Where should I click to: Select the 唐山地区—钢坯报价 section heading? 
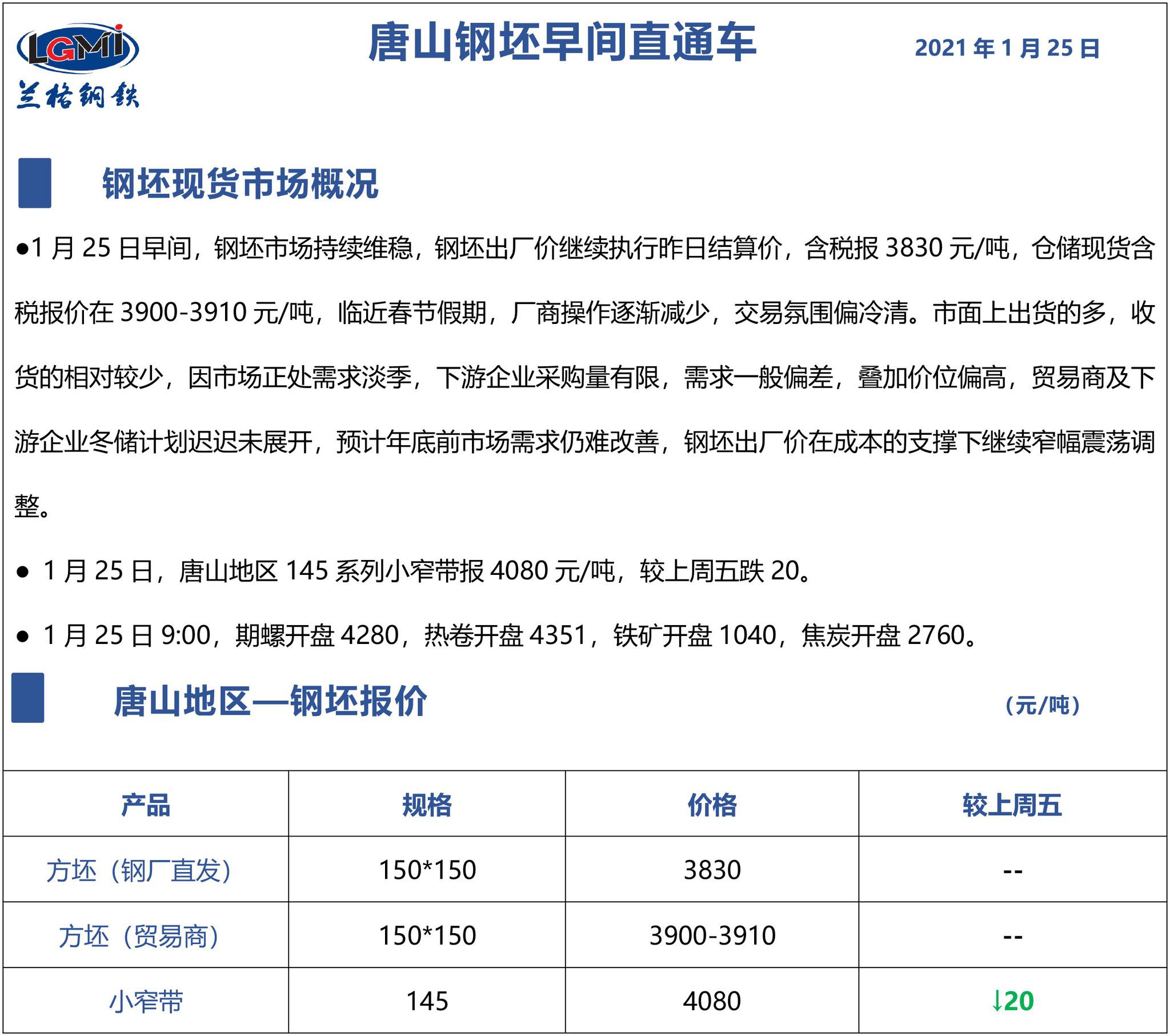pos(270,701)
